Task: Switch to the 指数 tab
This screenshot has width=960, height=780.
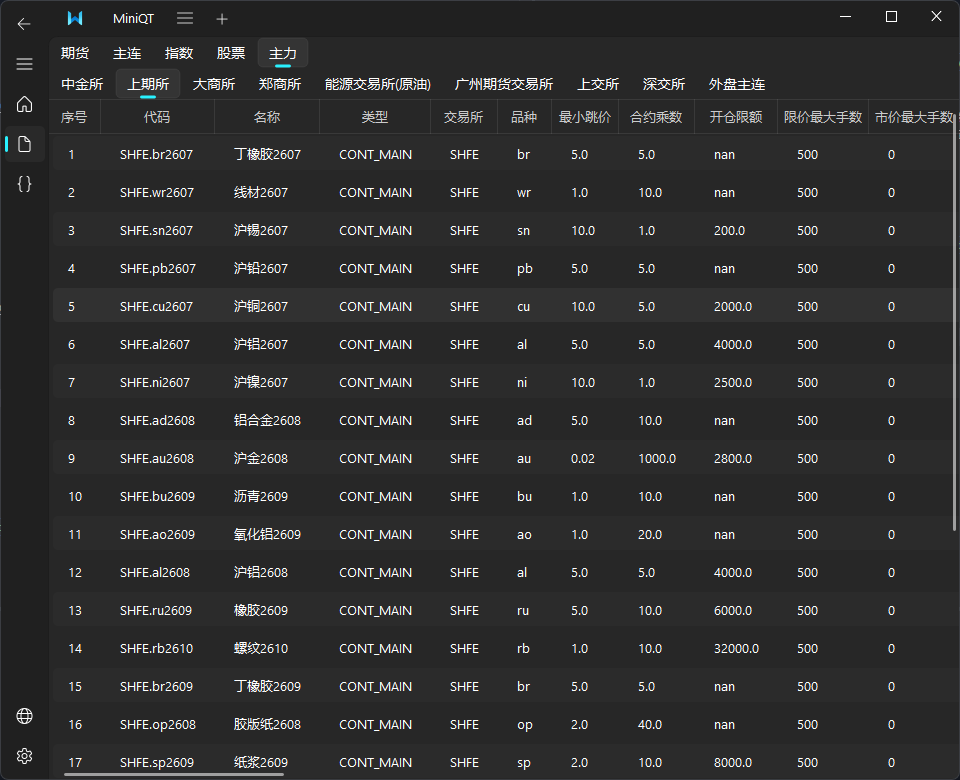Action: (x=179, y=53)
